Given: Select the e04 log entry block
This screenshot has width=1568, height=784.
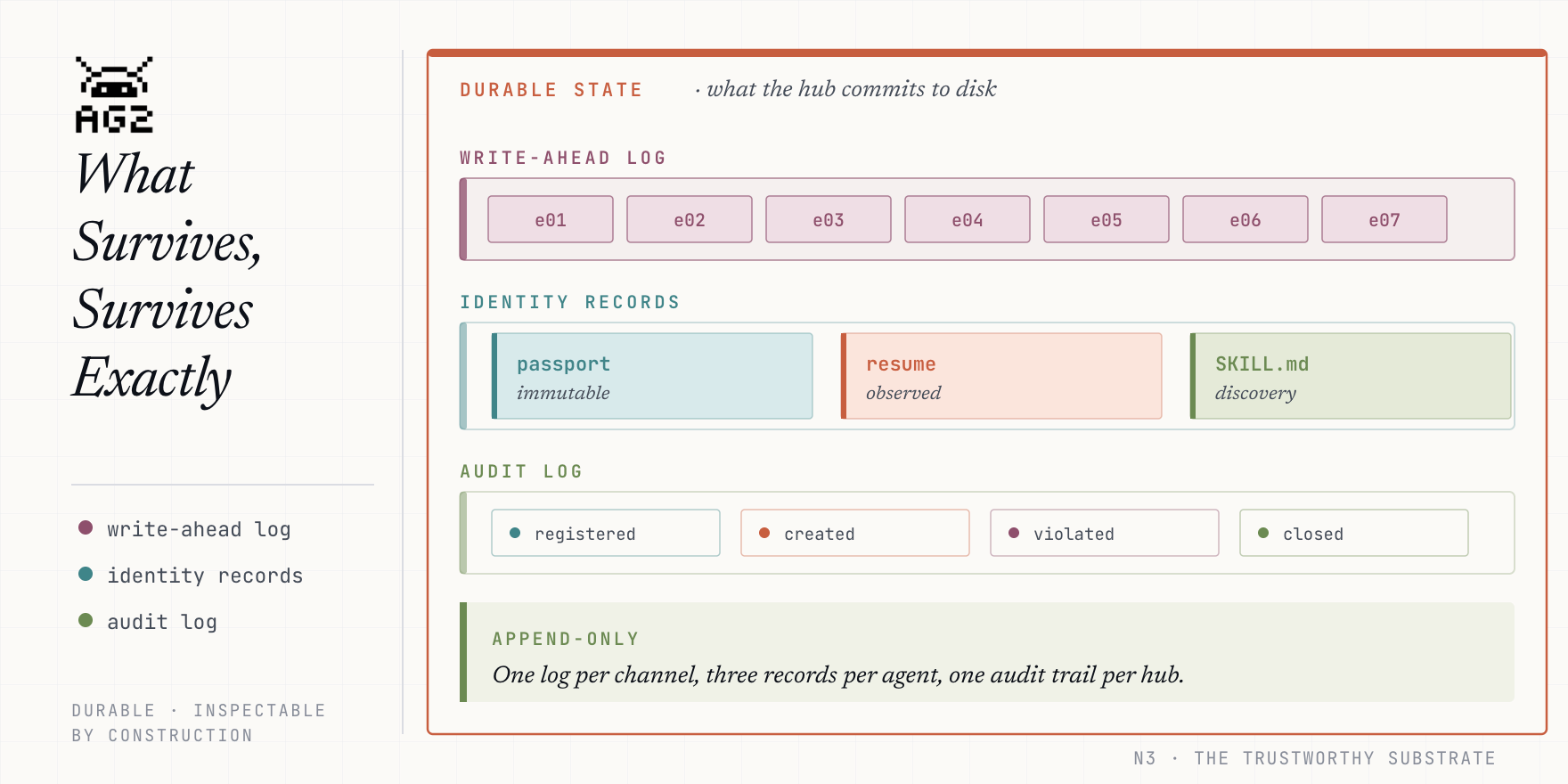Looking at the screenshot, I should click(x=968, y=219).
